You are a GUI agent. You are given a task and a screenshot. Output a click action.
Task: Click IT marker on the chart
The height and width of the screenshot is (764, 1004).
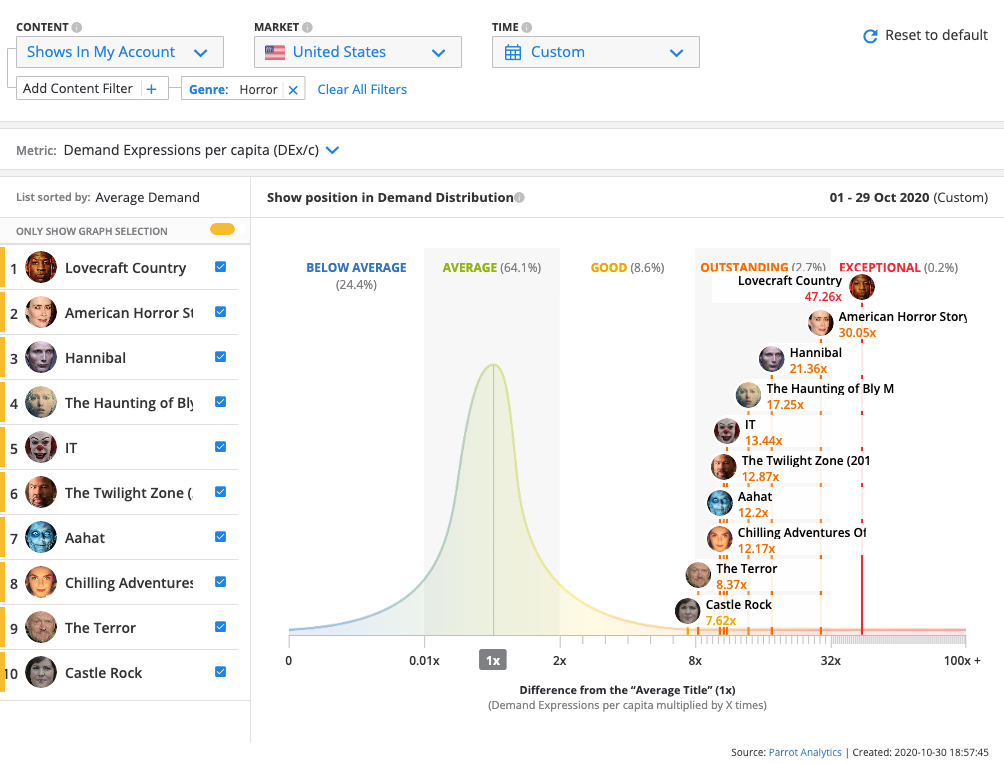pyautogui.click(x=727, y=431)
